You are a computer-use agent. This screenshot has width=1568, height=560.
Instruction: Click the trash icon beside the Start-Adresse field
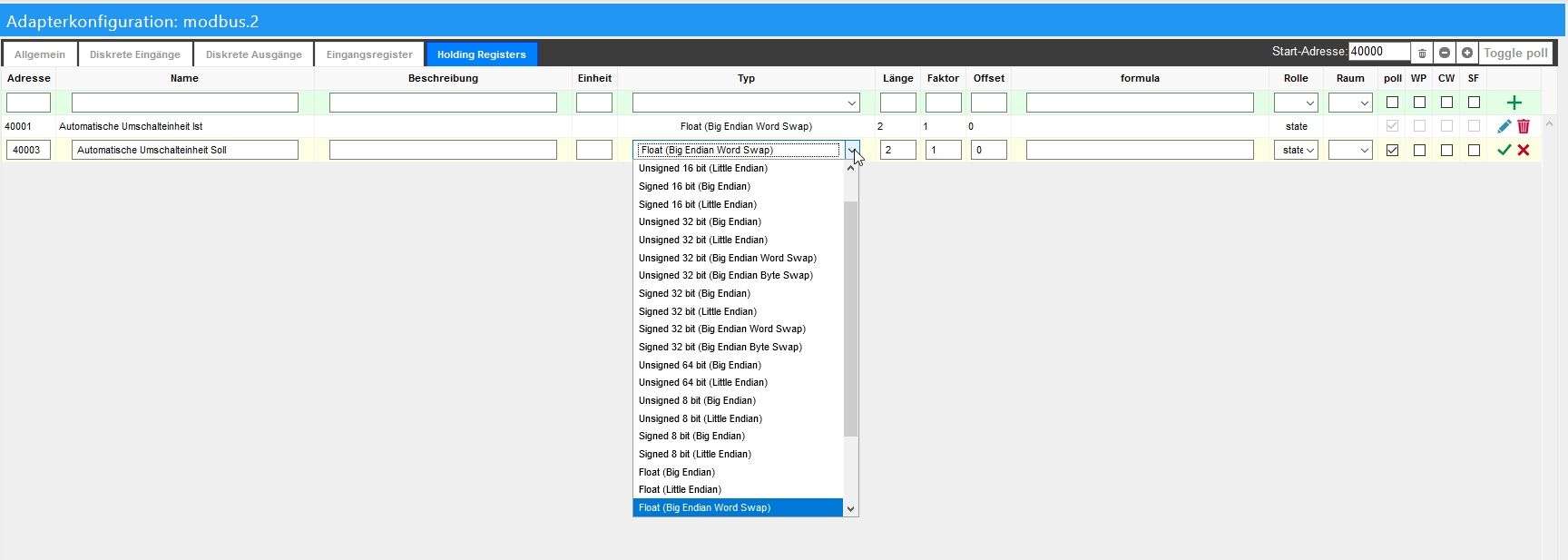[x=1422, y=54]
